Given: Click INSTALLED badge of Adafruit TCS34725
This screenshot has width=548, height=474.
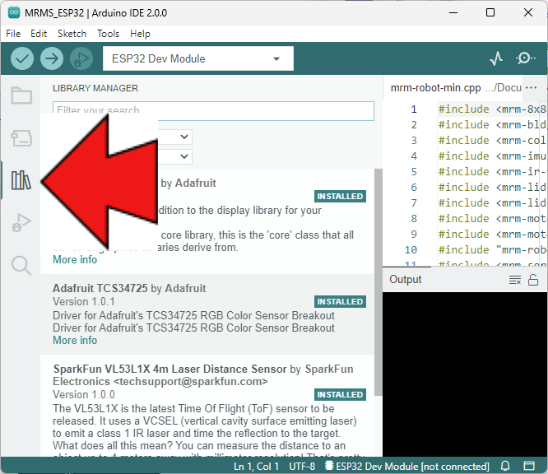Looking at the screenshot, I should pyautogui.click(x=340, y=302).
